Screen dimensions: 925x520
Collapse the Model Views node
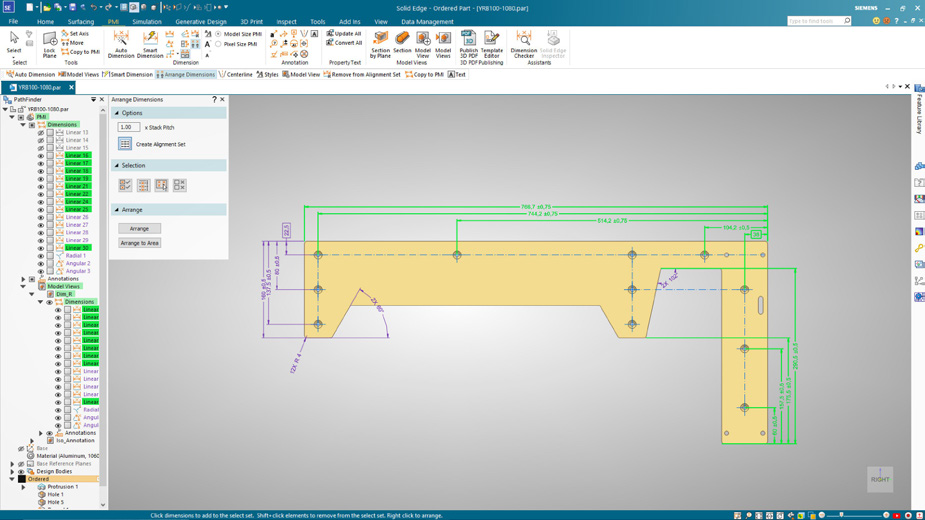tap(24, 286)
